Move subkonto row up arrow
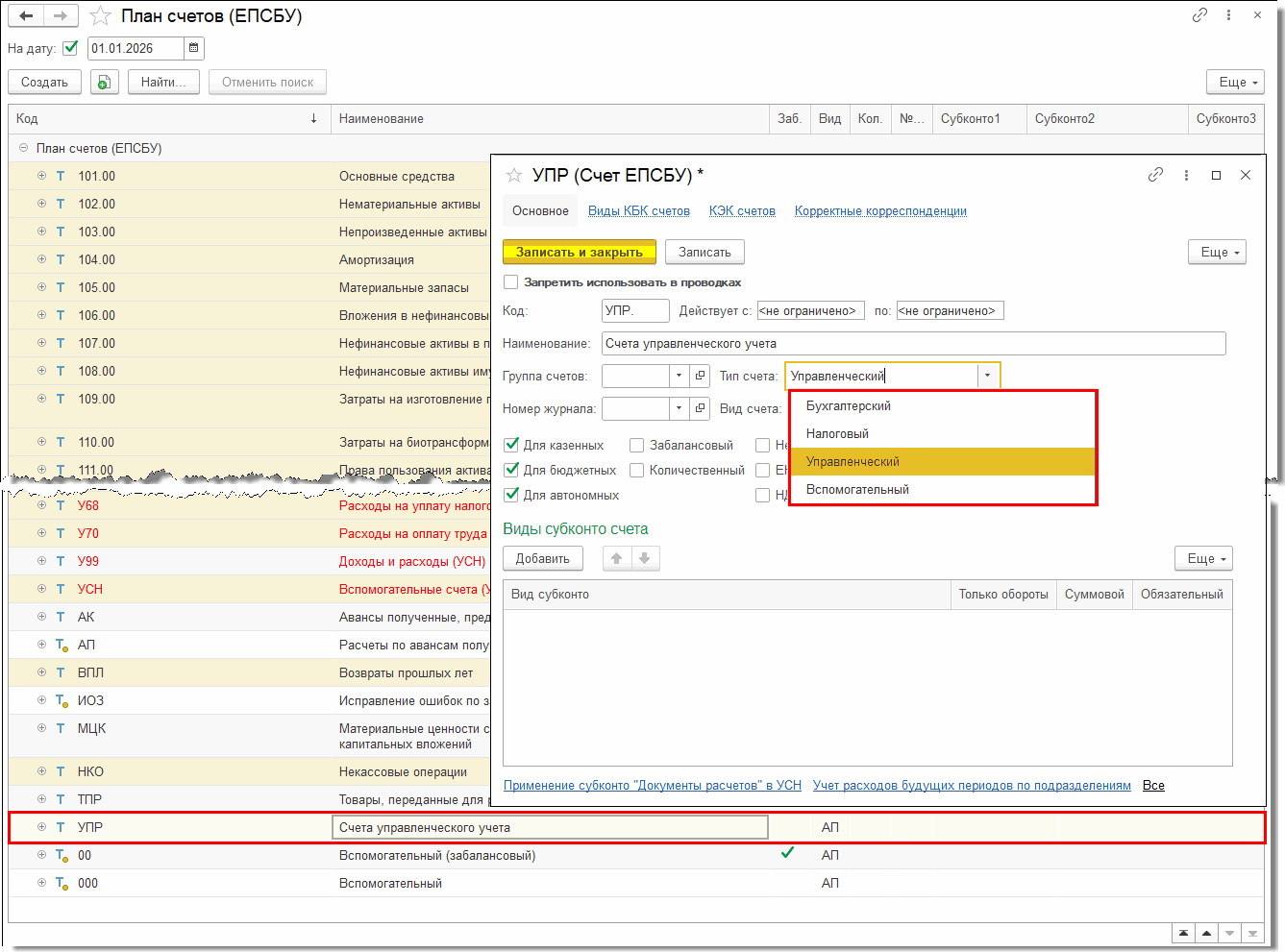This screenshot has width=1285, height=952. pos(617,558)
